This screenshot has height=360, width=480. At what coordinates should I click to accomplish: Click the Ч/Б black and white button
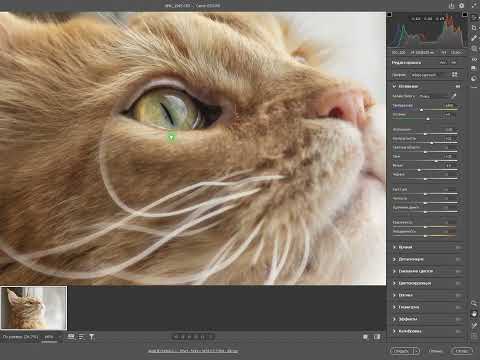click(x=454, y=62)
